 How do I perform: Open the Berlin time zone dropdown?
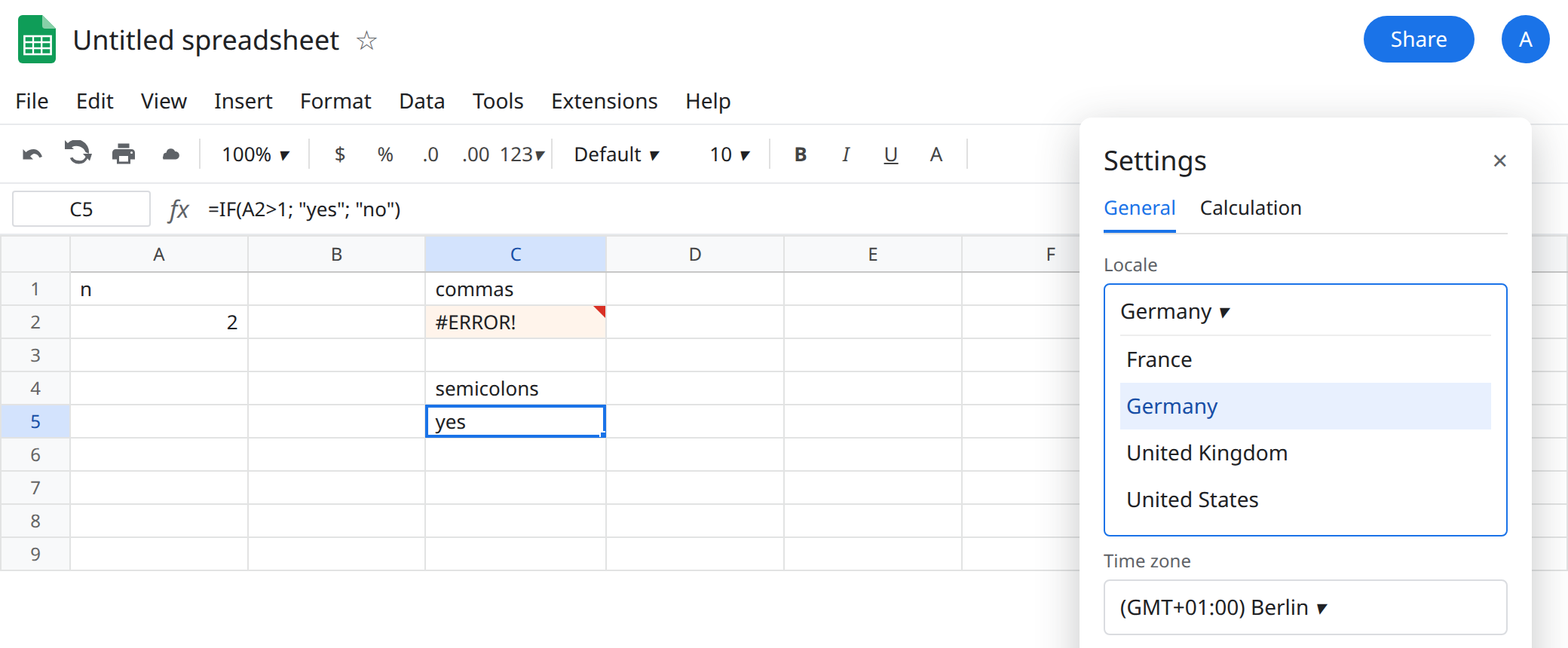pyautogui.click(x=1305, y=607)
